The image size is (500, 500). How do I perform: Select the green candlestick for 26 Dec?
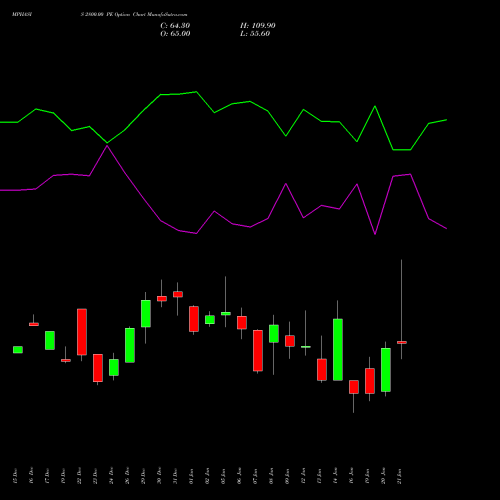click(x=130, y=345)
